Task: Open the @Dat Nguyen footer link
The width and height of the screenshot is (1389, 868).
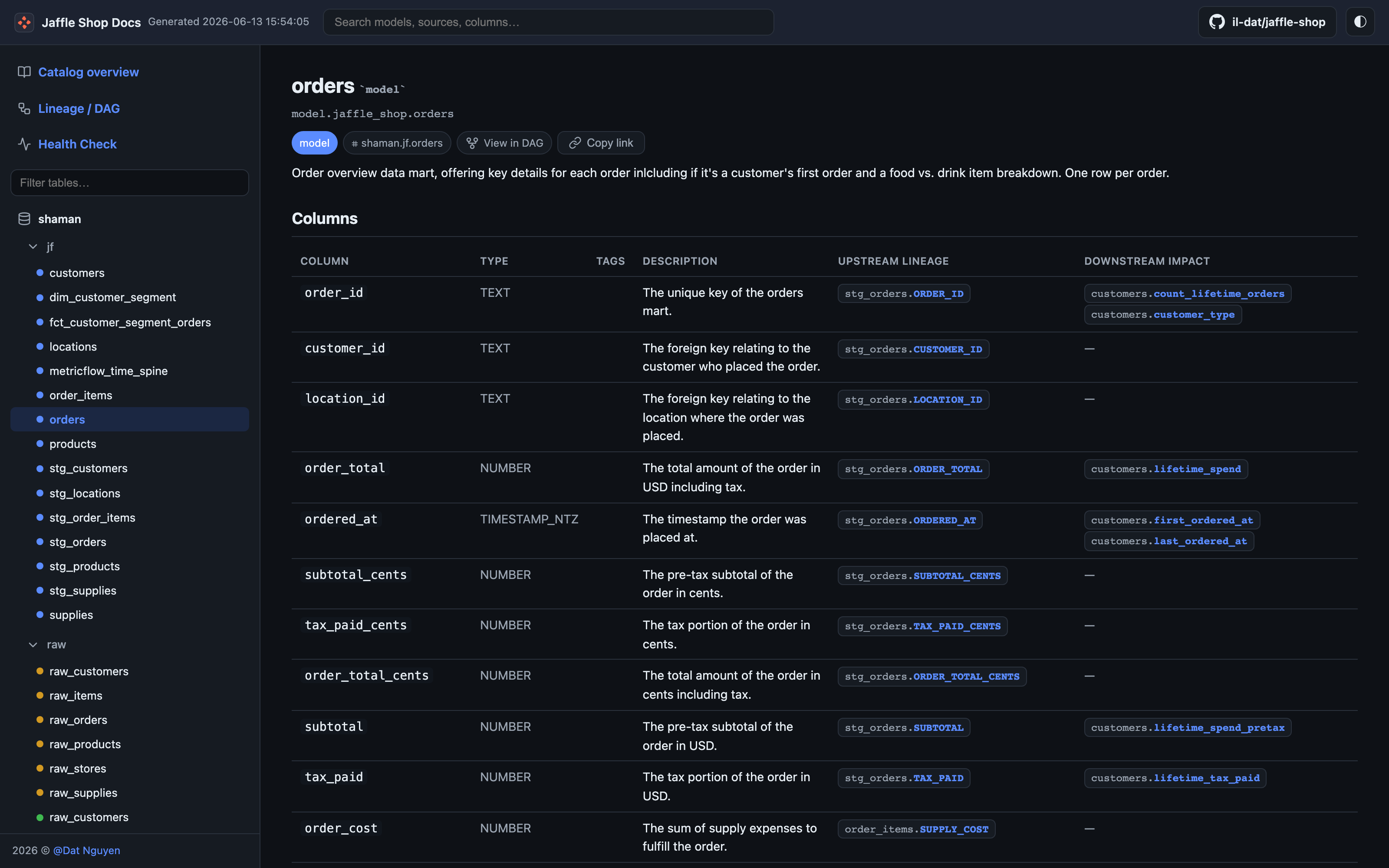Action: pos(87,850)
